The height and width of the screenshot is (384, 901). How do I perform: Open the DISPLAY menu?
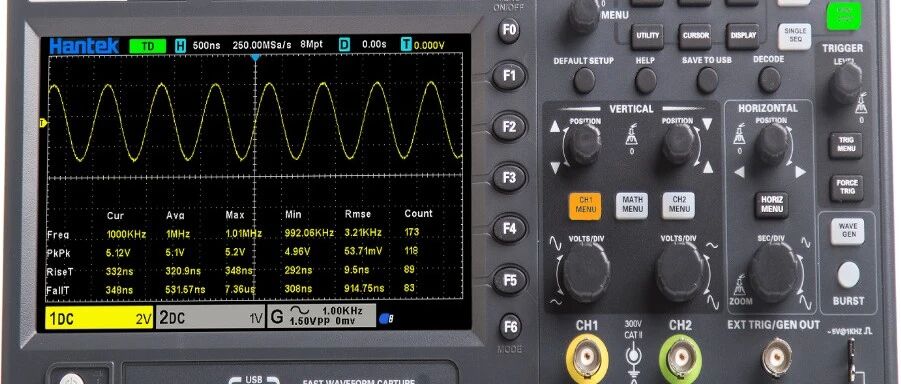click(743, 36)
